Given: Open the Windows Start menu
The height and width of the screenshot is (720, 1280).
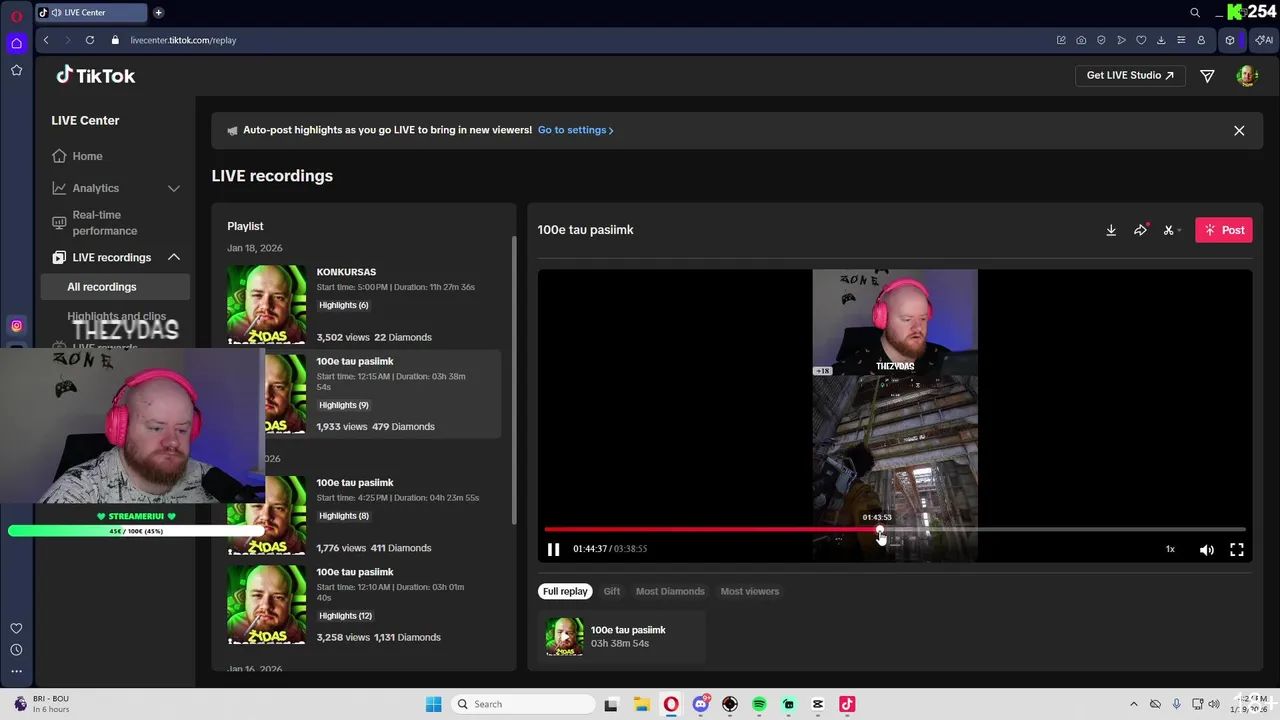Looking at the screenshot, I should pyautogui.click(x=433, y=704).
